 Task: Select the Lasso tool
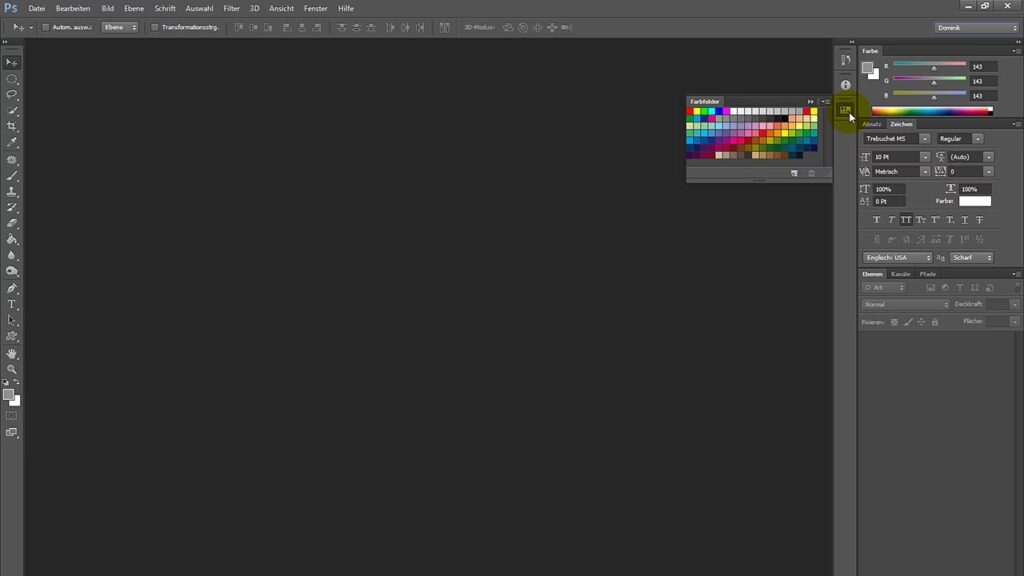tap(12, 94)
